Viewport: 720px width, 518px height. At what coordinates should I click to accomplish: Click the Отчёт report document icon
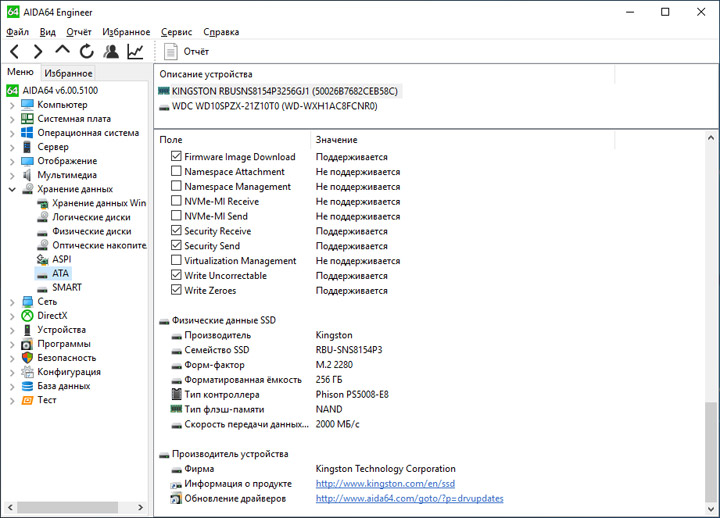point(170,51)
